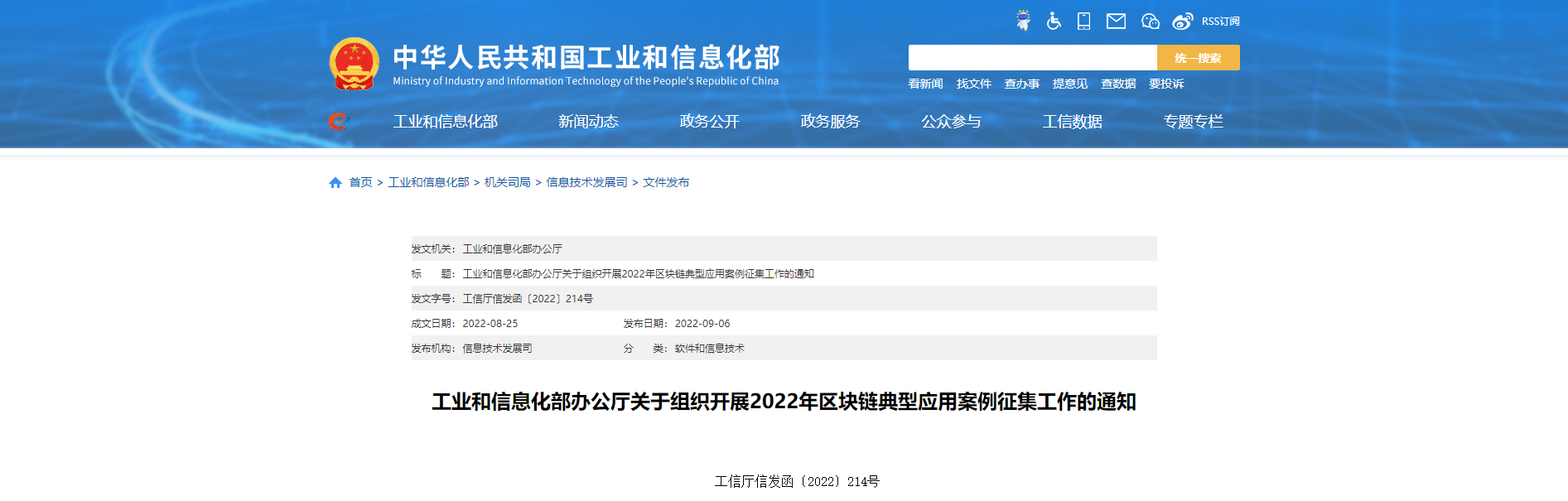Image resolution: width=1568 pixels, height=501 pixels.
Task: Focus the search input field
Action: pos(1032,58)
